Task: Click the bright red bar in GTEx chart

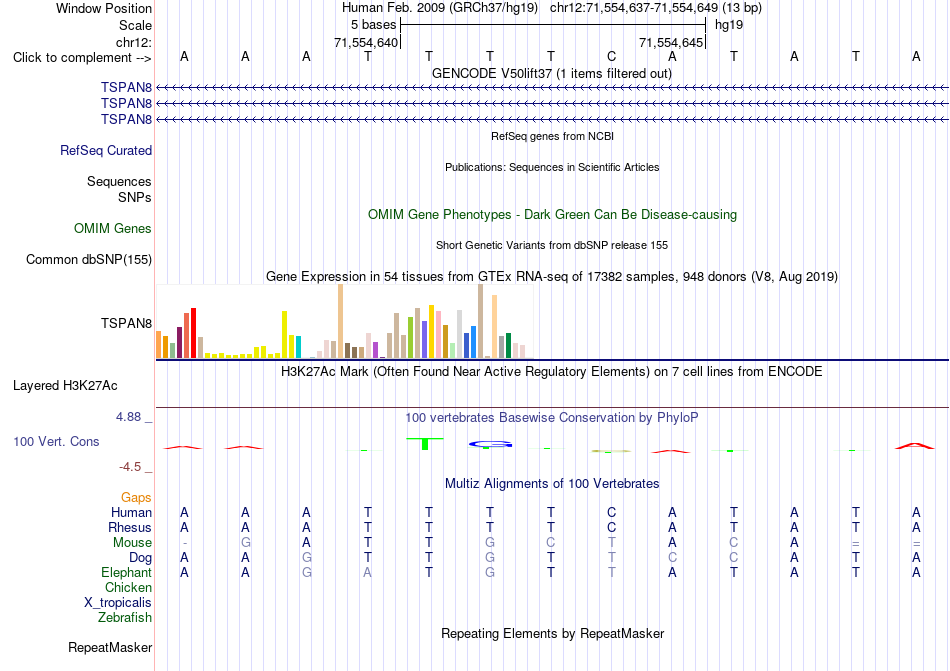Action: (193, 333)
